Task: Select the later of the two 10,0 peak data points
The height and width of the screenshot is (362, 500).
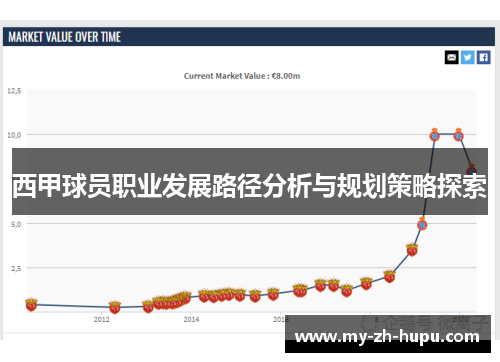Action: coord(459,135)
